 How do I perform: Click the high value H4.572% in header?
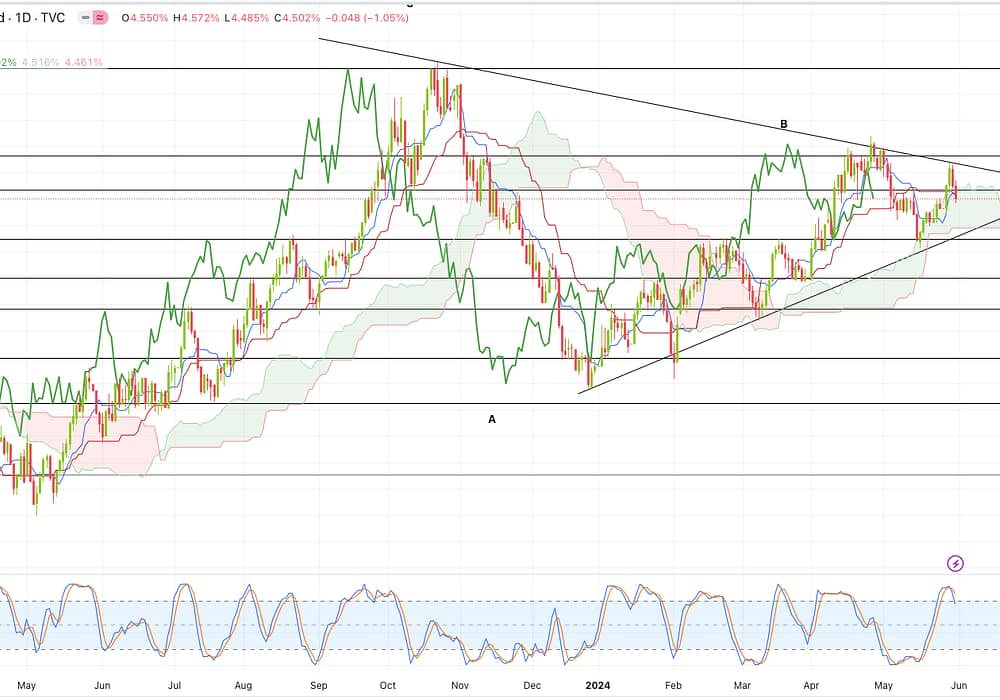click(x=199, y=18)
